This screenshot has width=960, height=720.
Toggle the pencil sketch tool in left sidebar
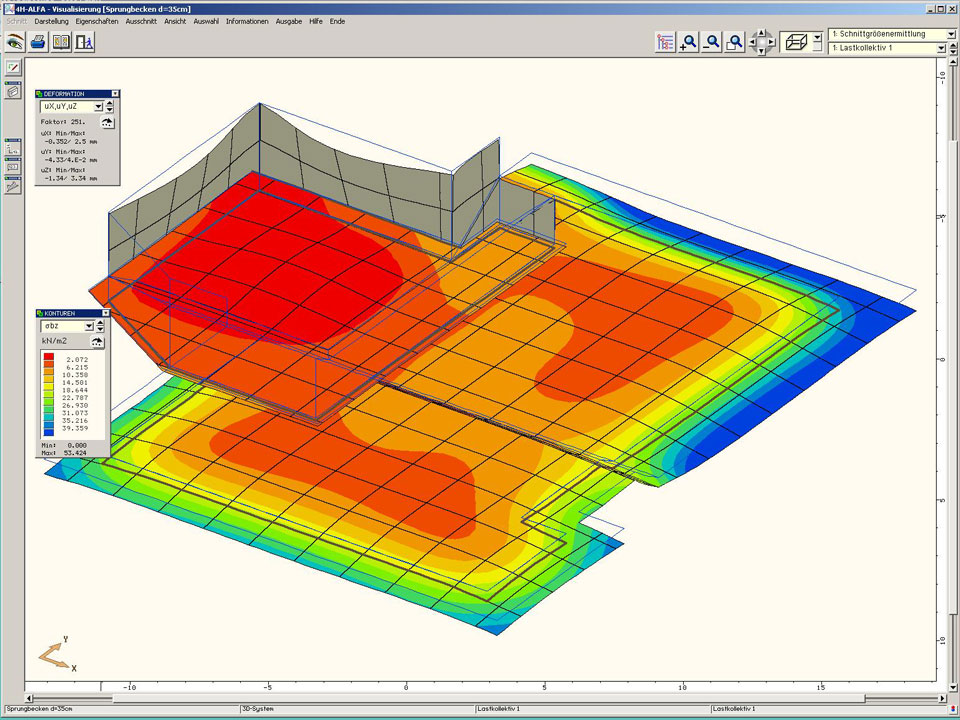pyautogui.click(x=13, y=68)
